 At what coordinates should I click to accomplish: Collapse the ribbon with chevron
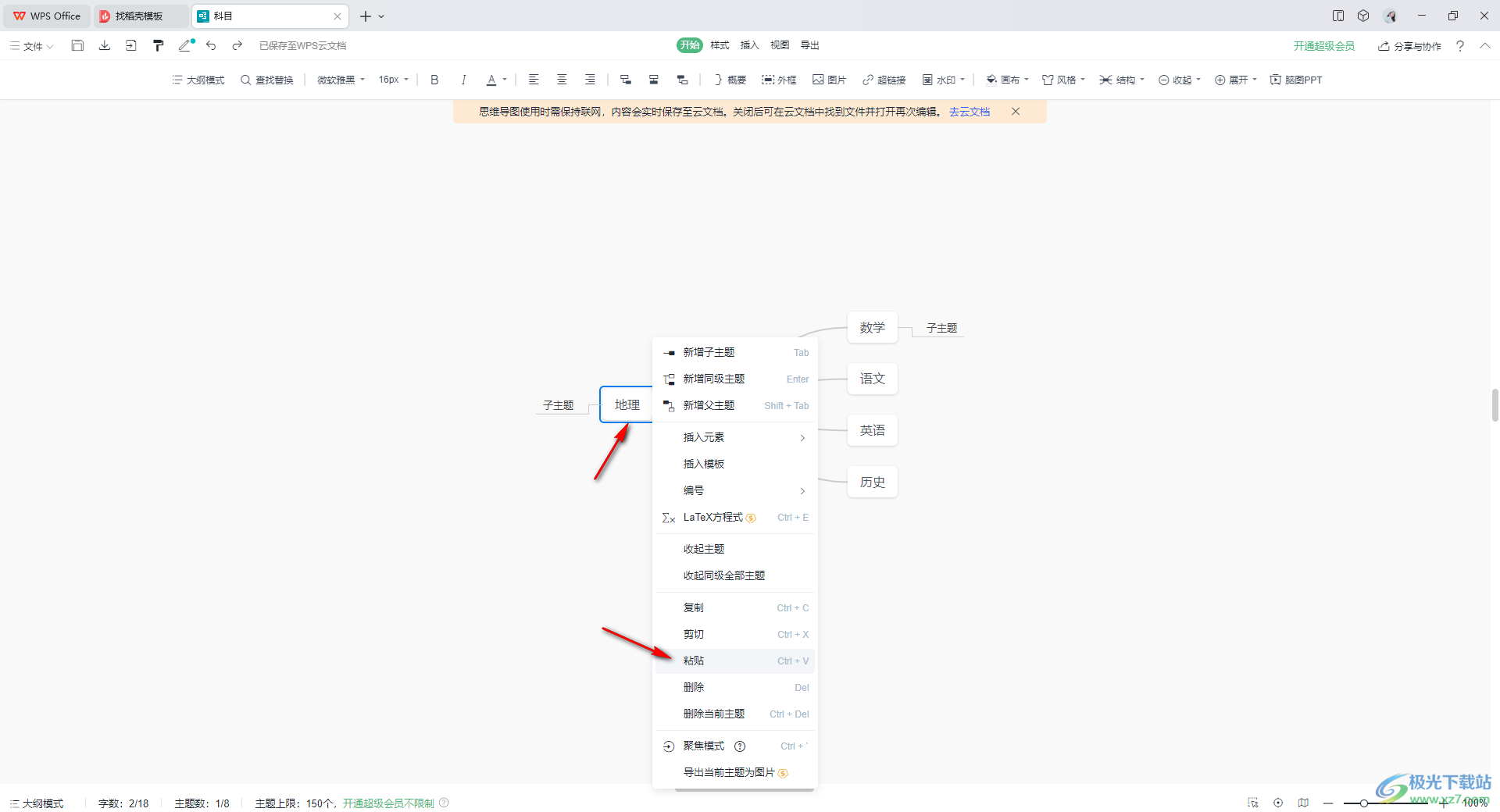point(1485,46)
